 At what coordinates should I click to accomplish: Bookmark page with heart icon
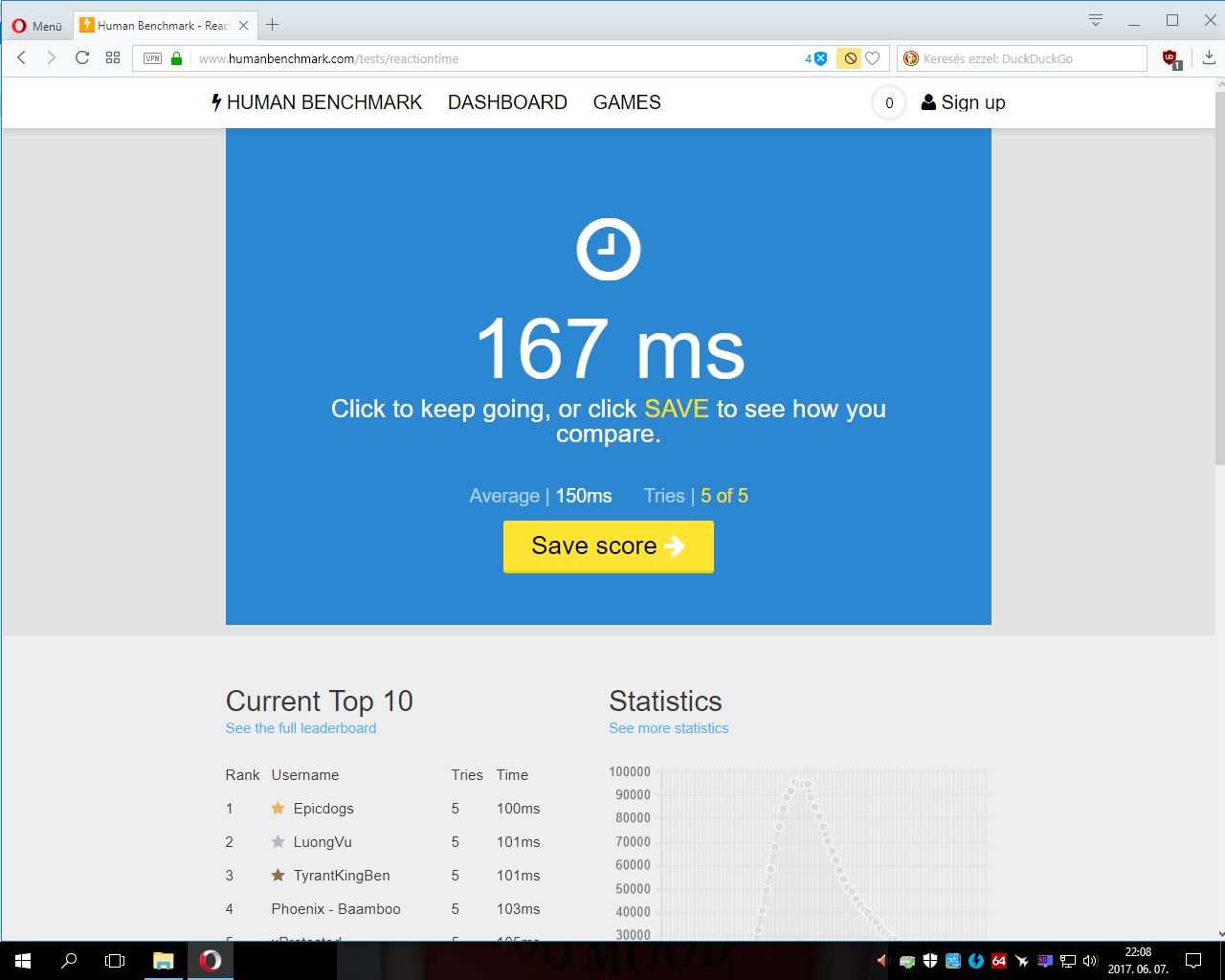873,58
